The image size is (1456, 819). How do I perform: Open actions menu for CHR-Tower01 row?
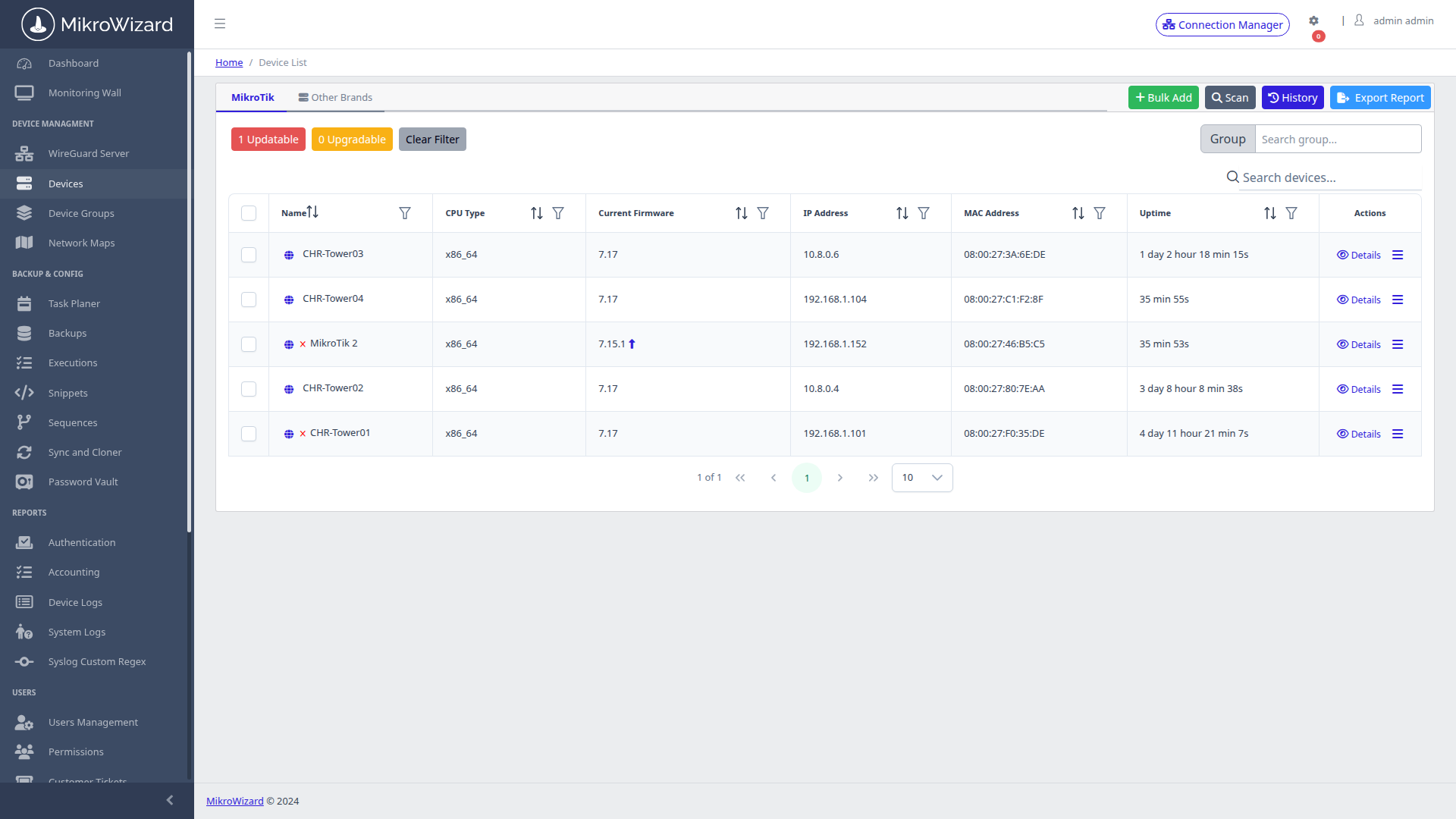click(x=1398, y=434)
